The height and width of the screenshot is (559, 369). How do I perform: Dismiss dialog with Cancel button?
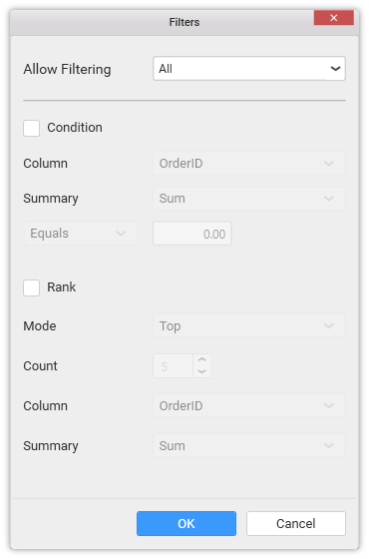pyautogui.click(x=296, y=523)
